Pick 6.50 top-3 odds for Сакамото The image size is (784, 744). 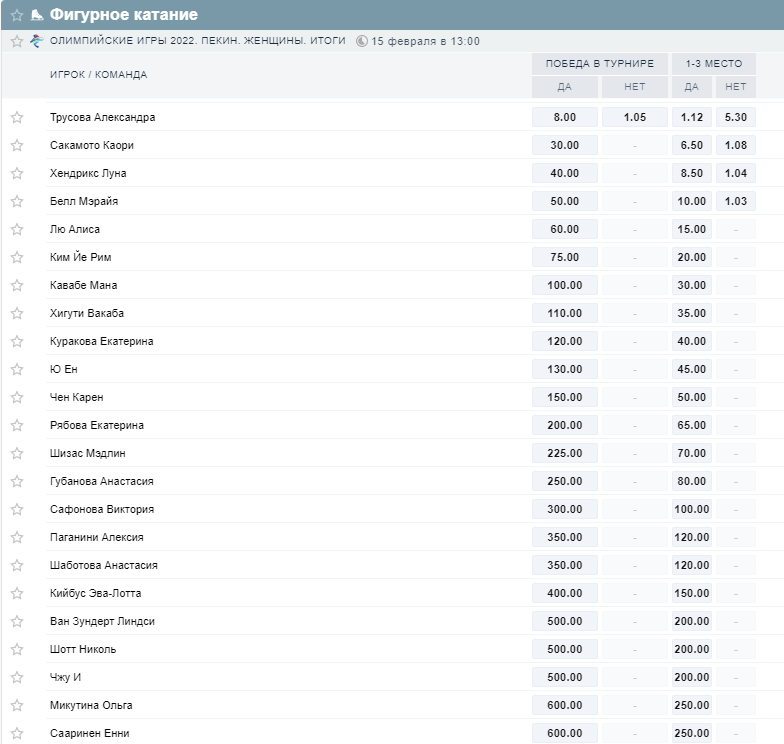(691, 145)
